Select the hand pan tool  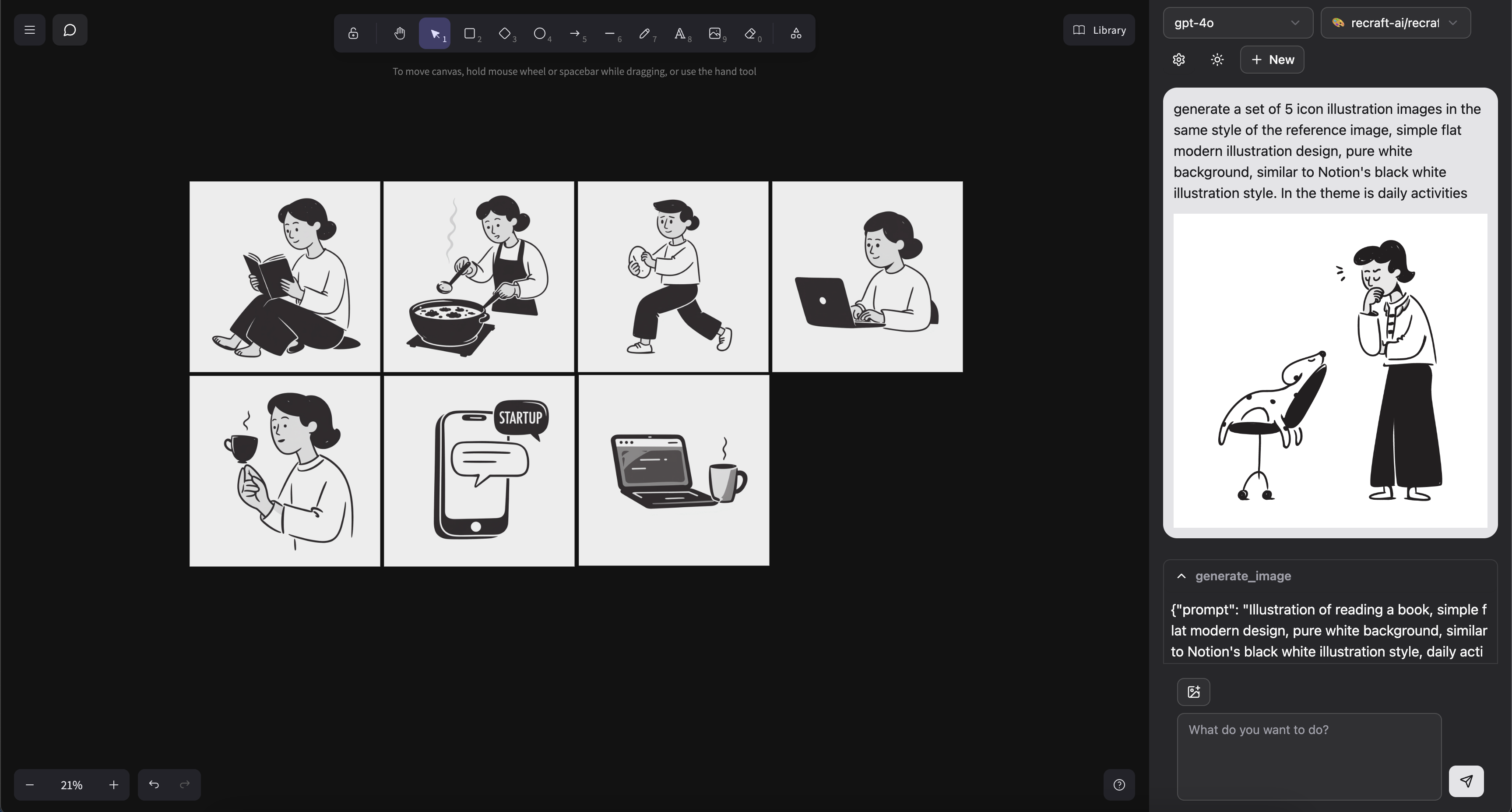click(399, 33)
